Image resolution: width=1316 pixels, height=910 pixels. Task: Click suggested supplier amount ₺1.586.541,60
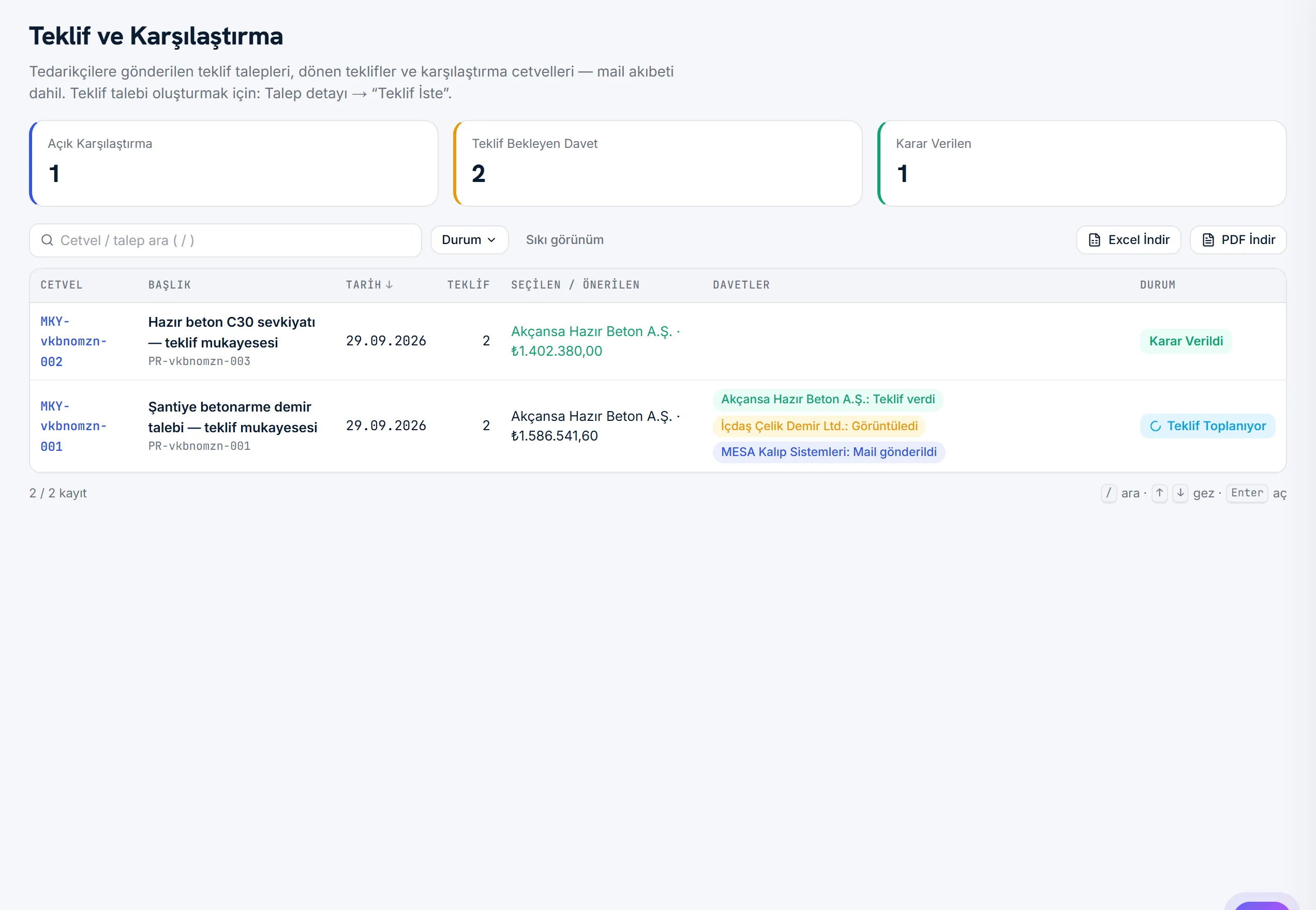pos(554,436)
